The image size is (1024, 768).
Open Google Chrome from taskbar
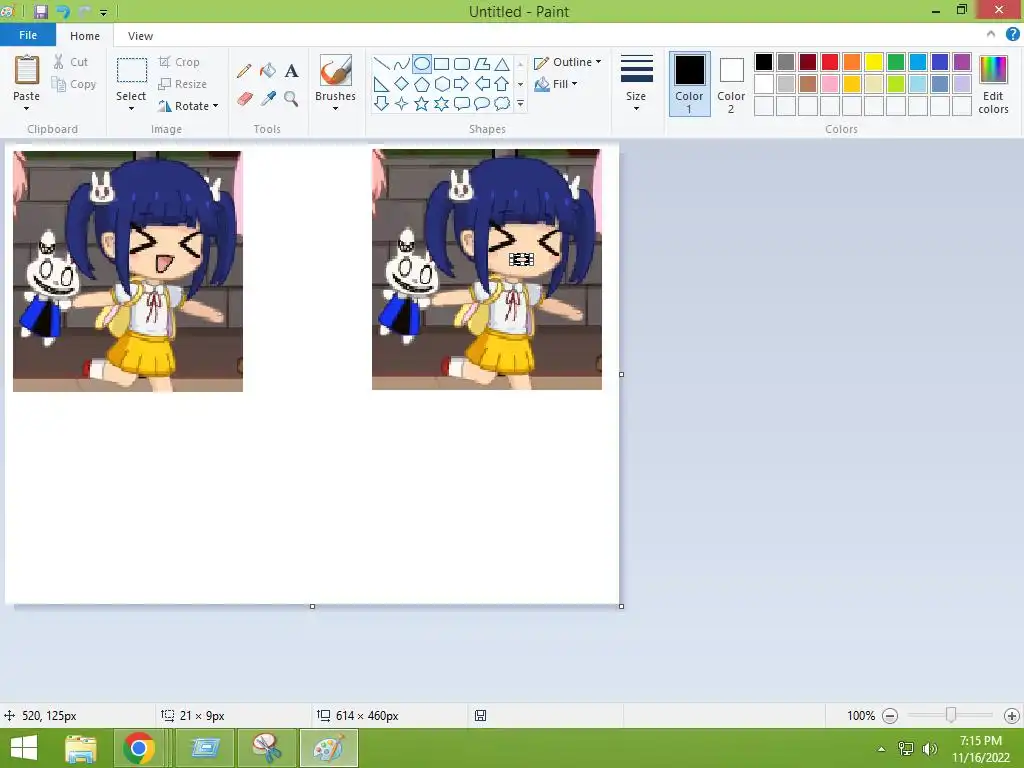tap(138, 748)
